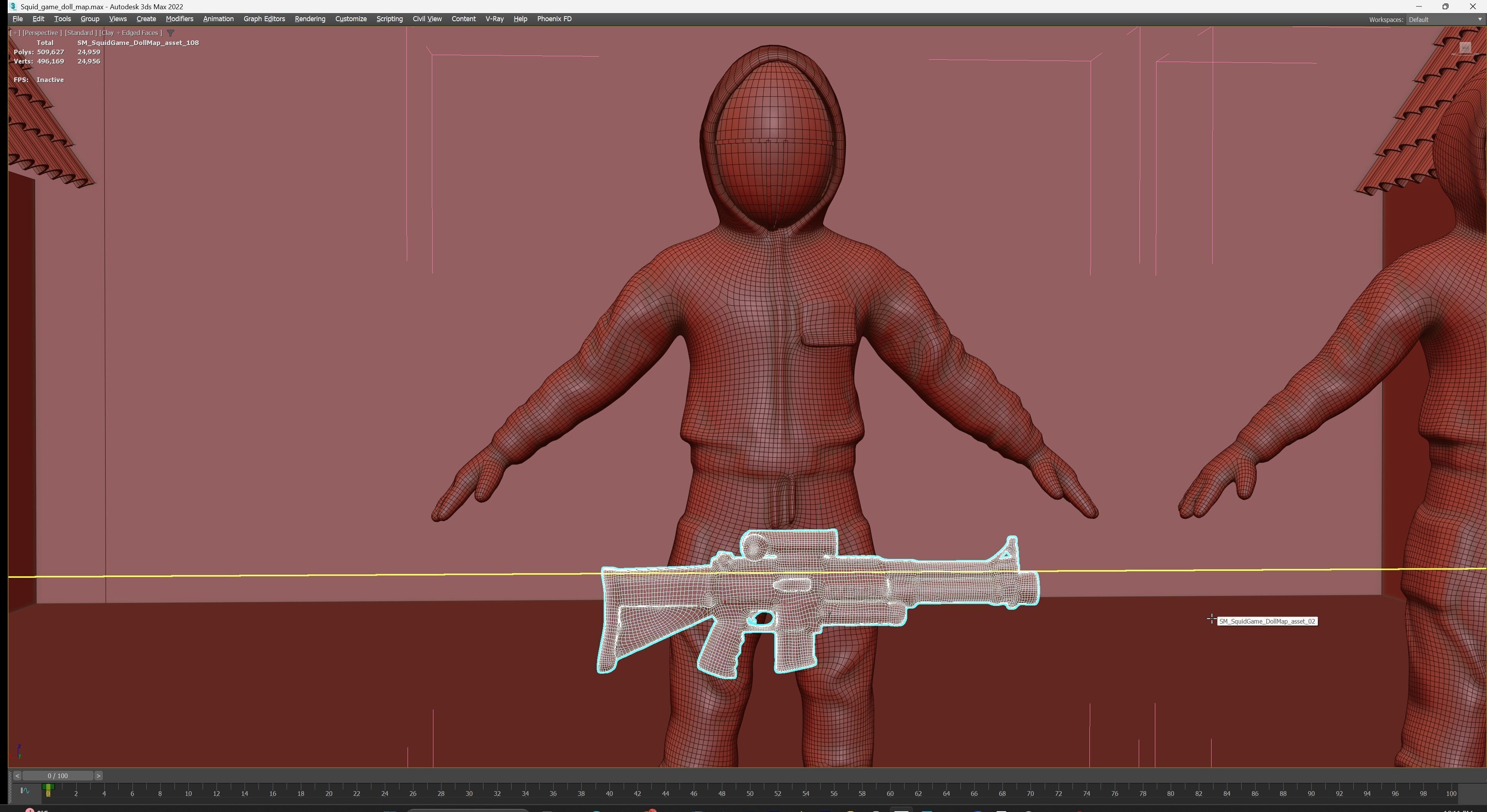
Task: Open the Rendering menu
Action: 310,19
